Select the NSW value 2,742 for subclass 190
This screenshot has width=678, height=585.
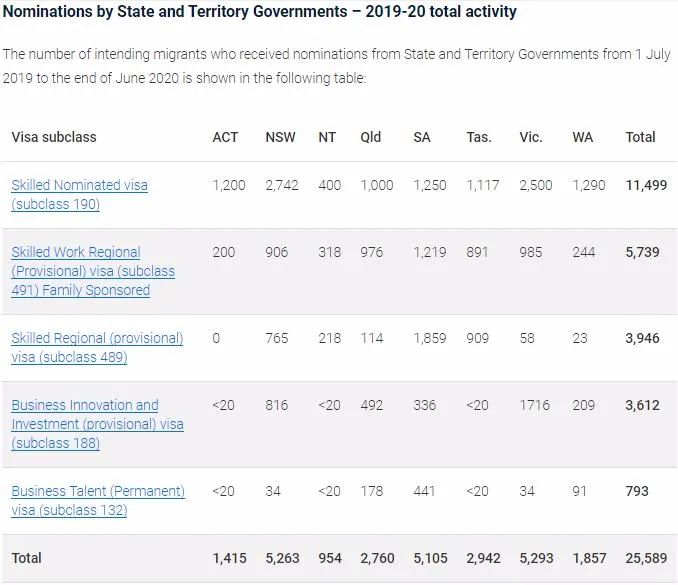[x=281, y=185]
